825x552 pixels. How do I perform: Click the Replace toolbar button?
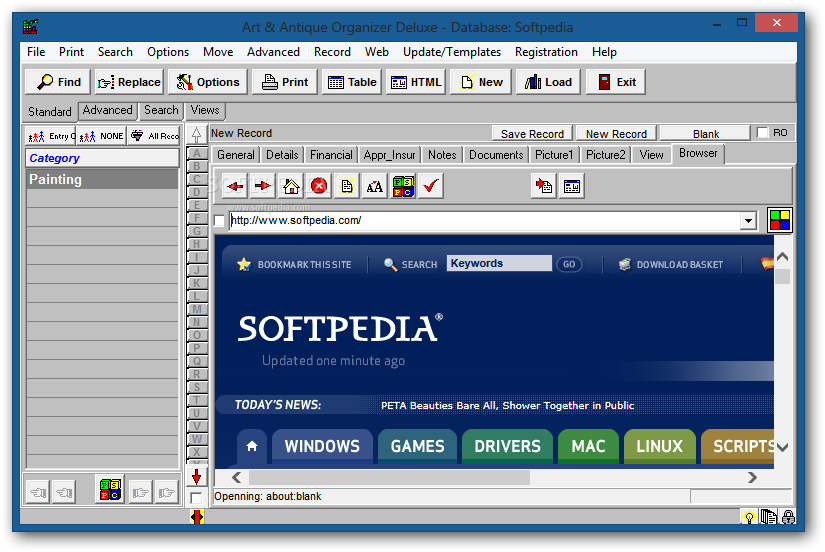[129, 82]
